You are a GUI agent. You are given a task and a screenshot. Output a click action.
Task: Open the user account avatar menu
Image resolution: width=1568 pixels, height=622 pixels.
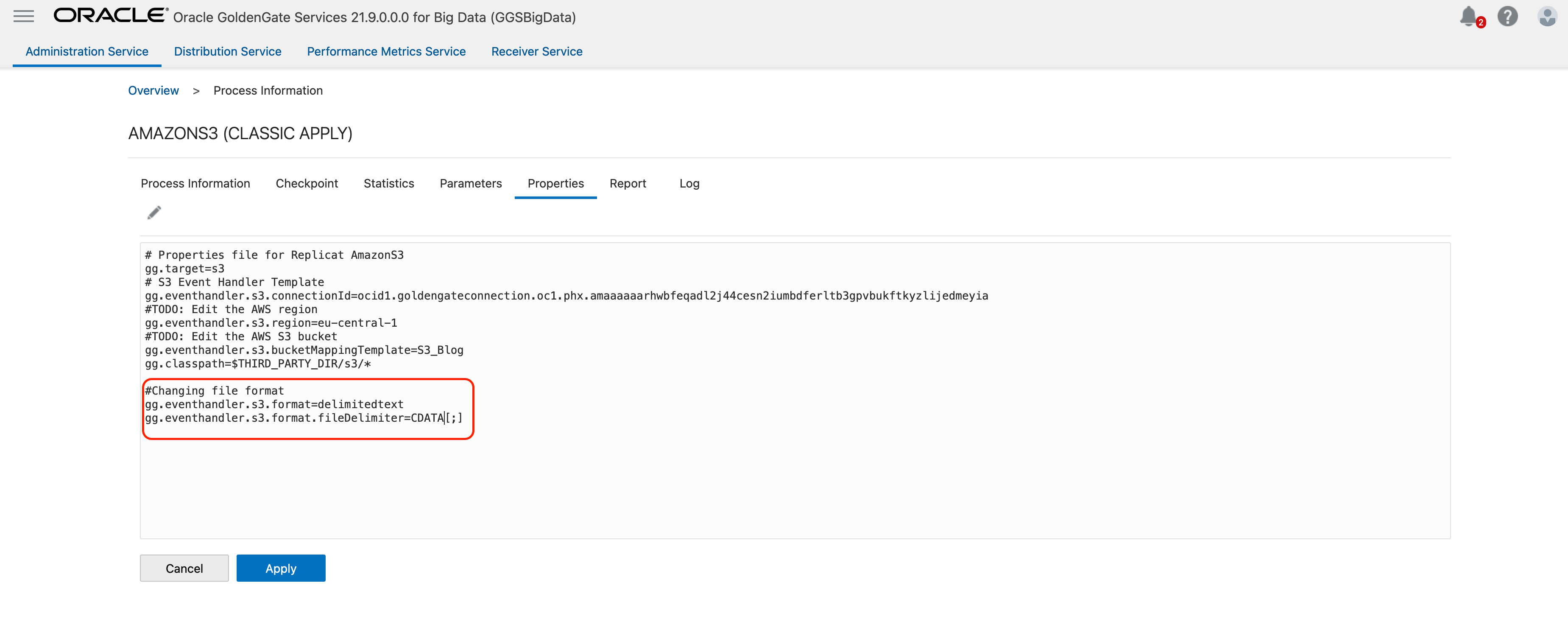[1547, 17]
